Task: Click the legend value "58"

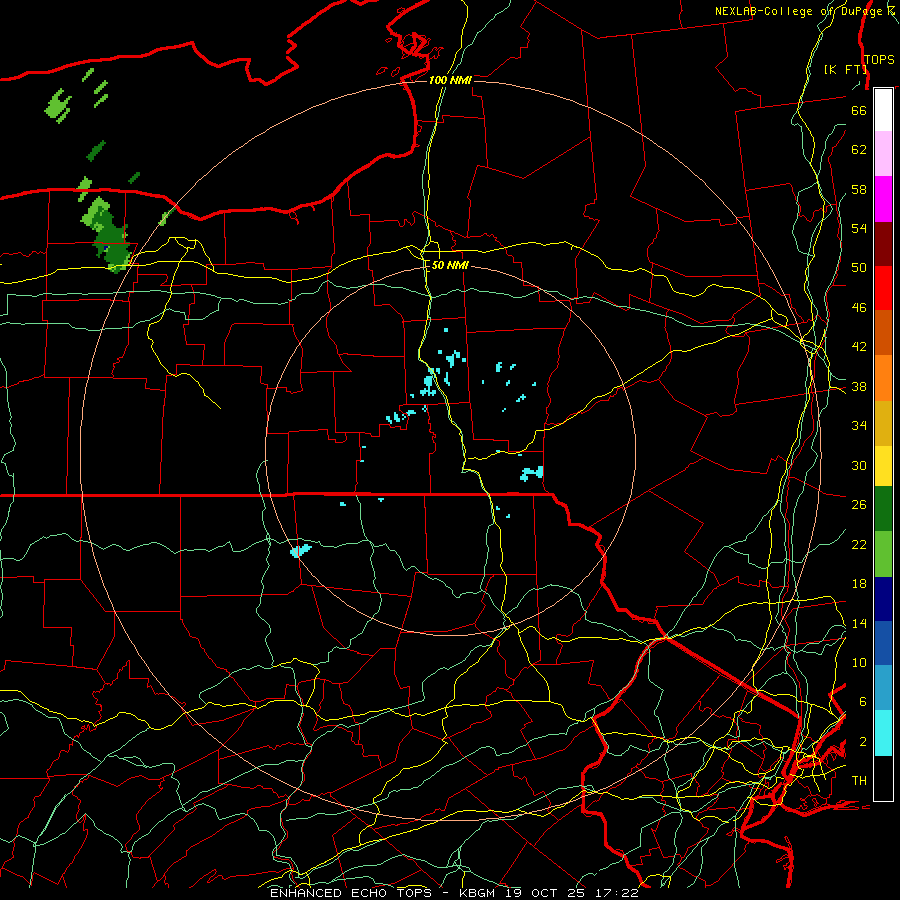Action: click(859, 189)
